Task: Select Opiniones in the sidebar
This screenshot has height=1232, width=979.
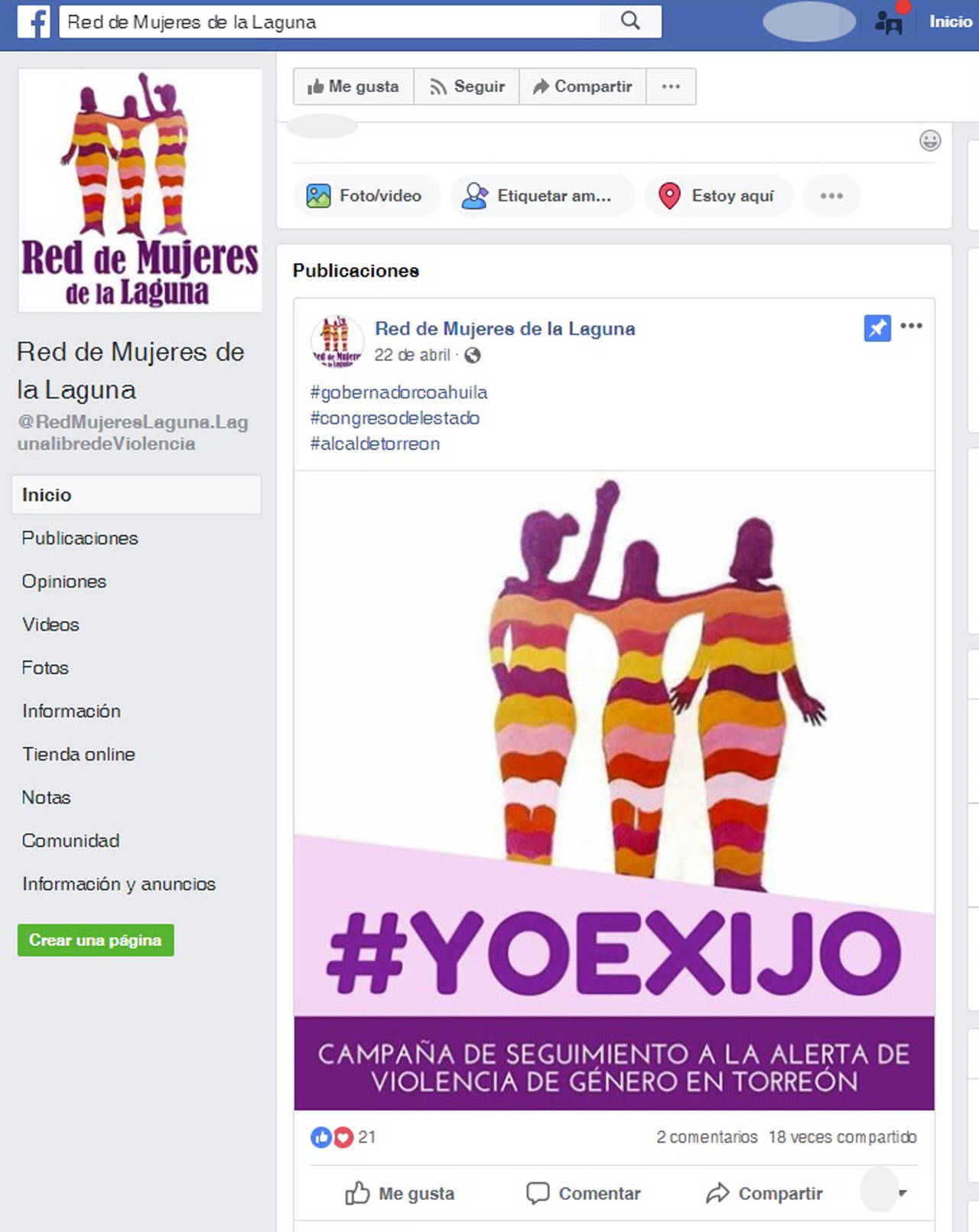Action: point(64,582)
